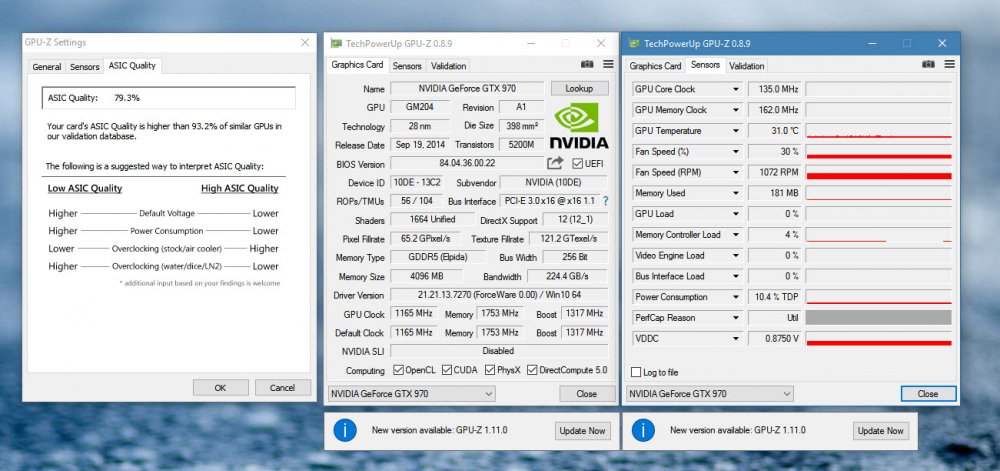Toggle the CUDA checkbox

click(446, 370)
